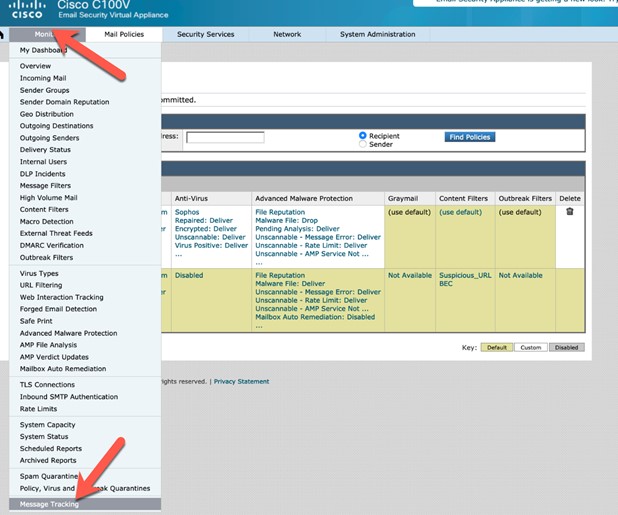
Task: Click the yellow Default key swatch
Action: (x=497, y=348)
